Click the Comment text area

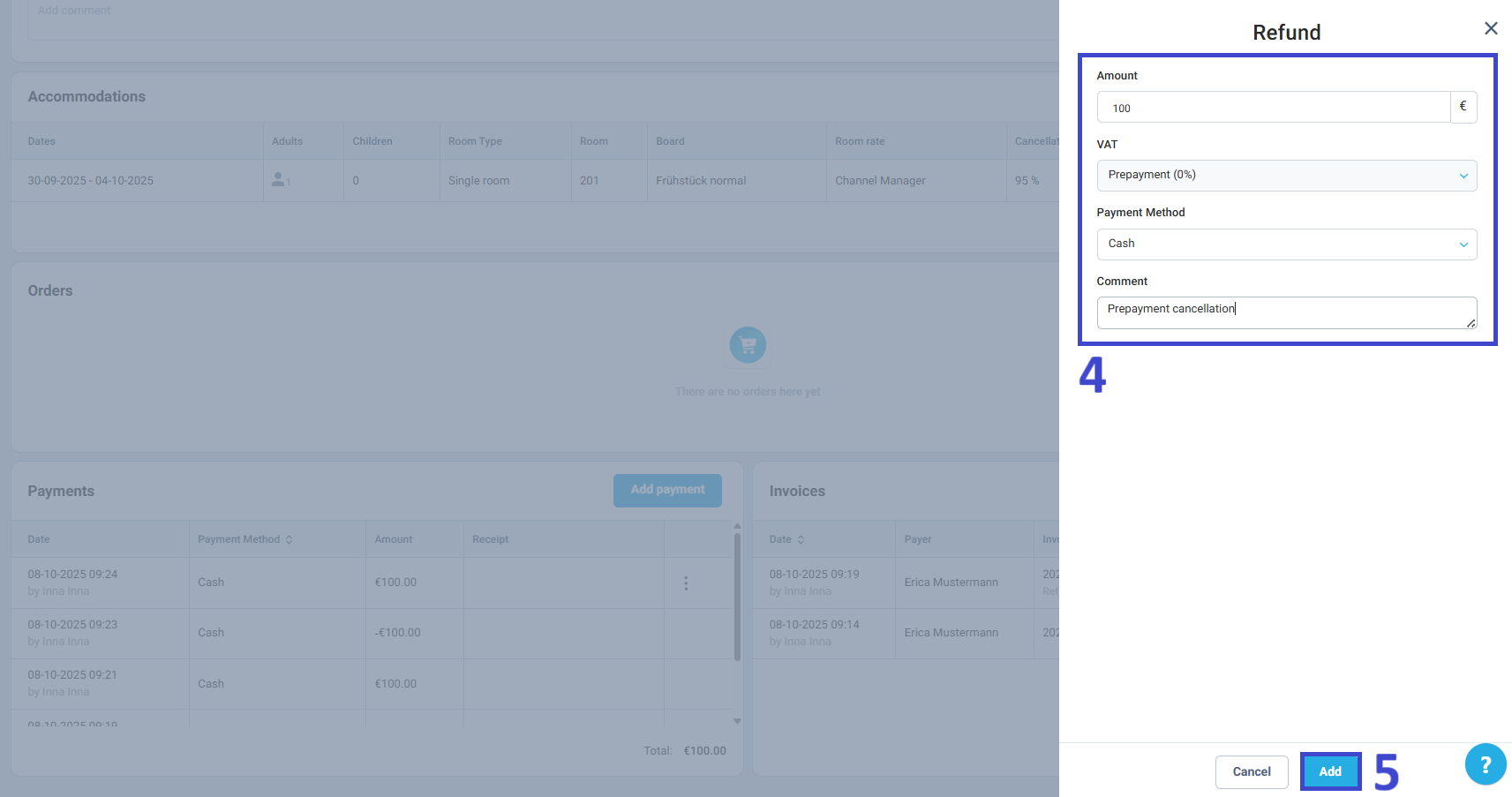click(1286, 312)
